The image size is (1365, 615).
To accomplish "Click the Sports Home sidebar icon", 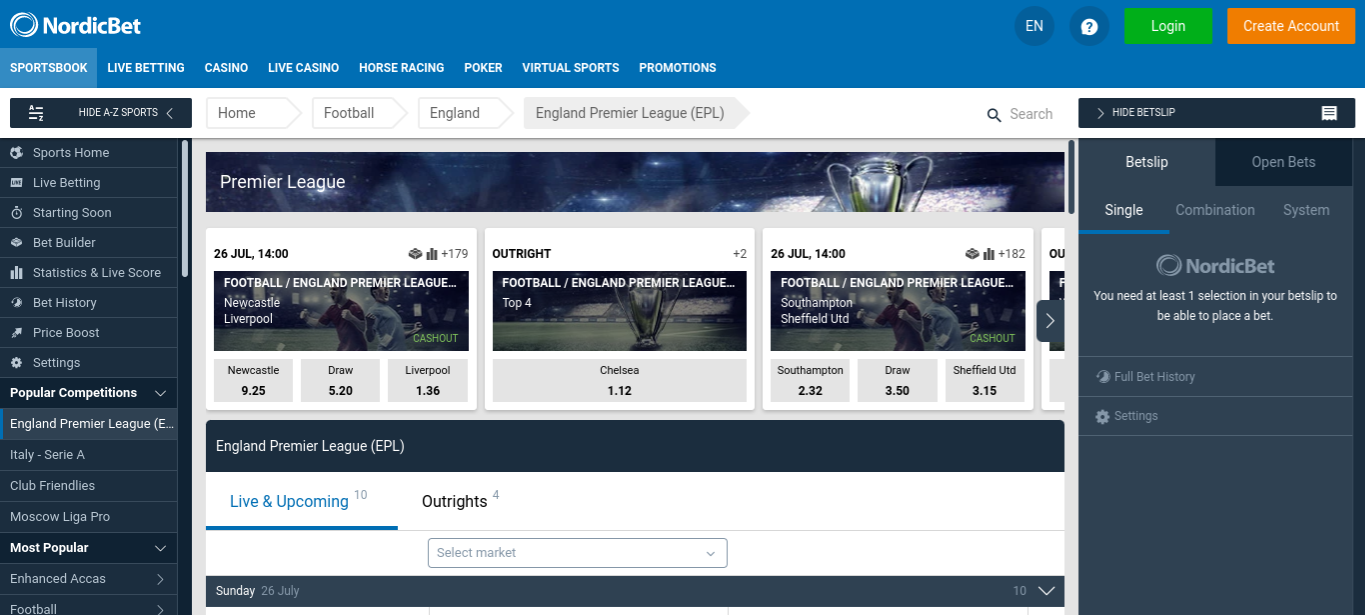I will tap(16, 152).
